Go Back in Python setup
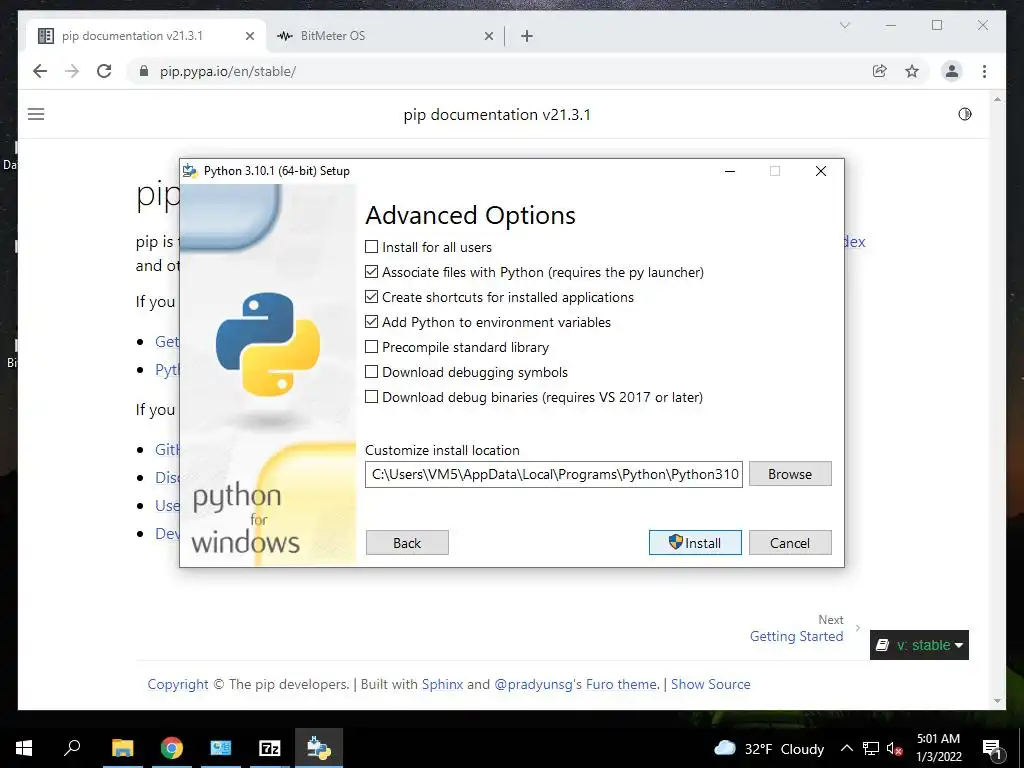 [x=407, y=543]
